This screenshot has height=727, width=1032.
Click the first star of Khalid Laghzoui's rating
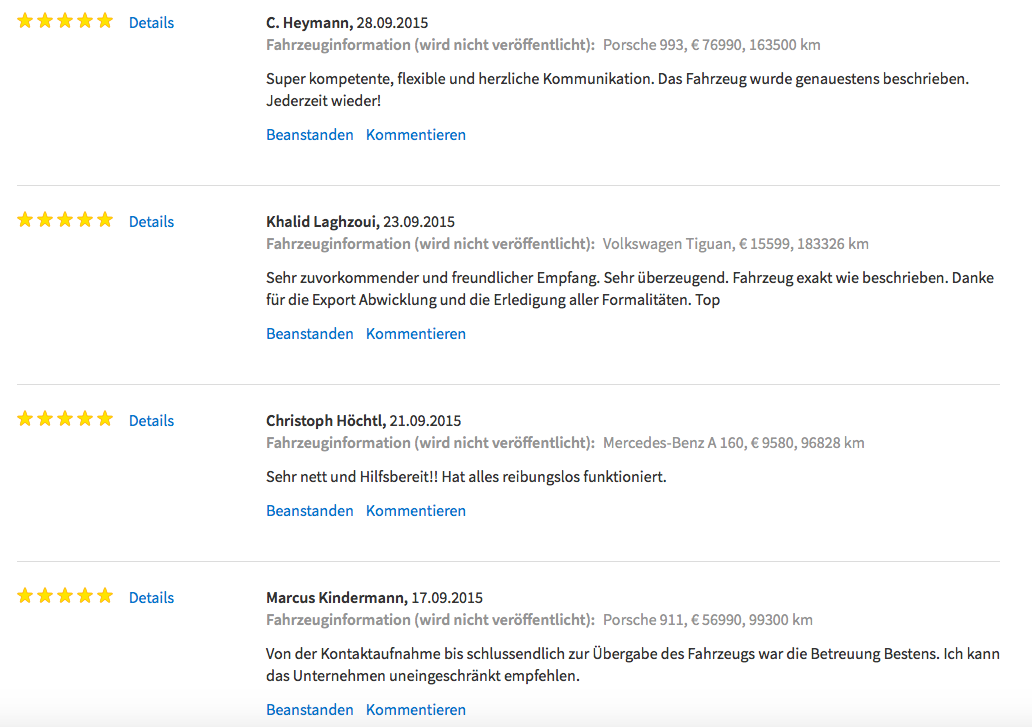25,219
